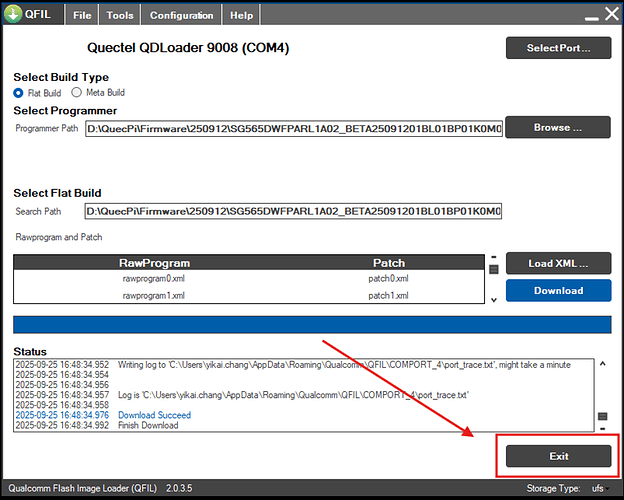This screenshot has height=500, width=624.
Task: Click the Programmer Path input field
Action: coord(294,129)
